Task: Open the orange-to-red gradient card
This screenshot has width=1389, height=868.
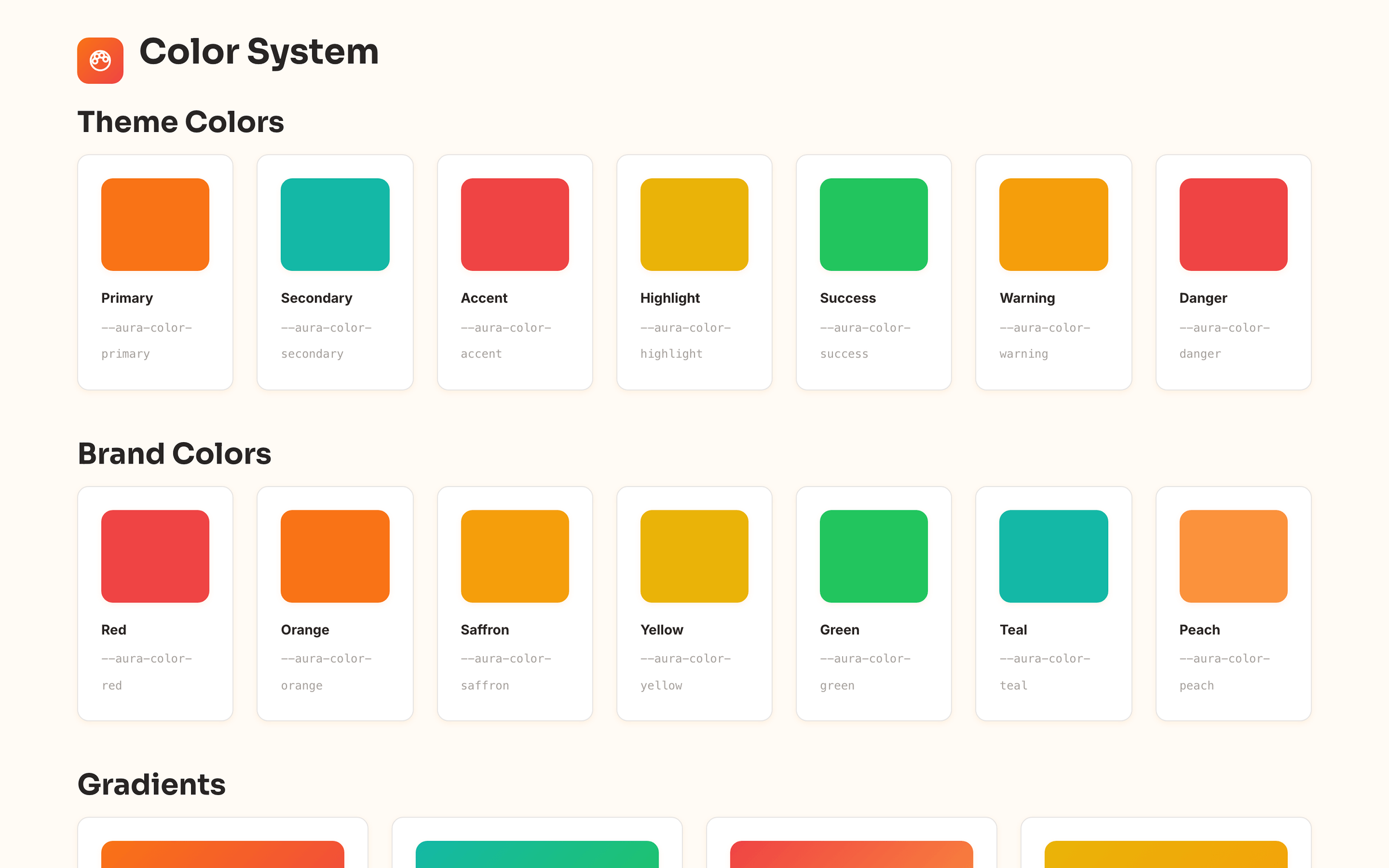Action: pos(223,843)
